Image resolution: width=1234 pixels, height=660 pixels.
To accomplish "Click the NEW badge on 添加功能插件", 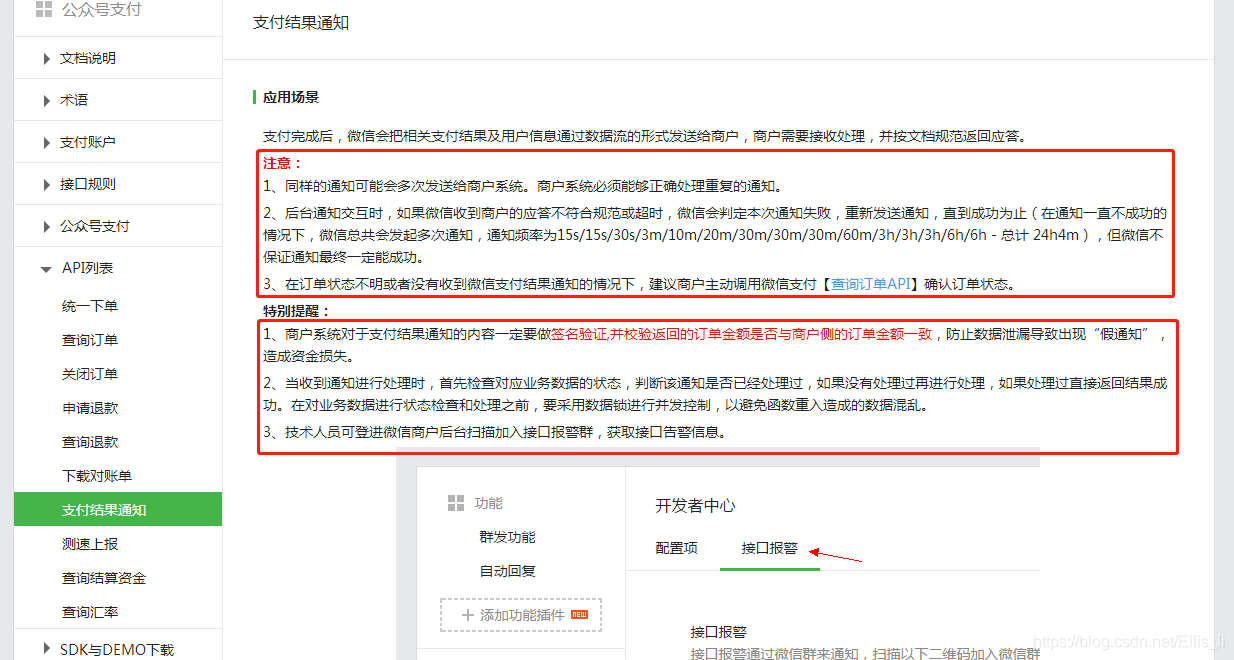I will (x=579, y=615).
